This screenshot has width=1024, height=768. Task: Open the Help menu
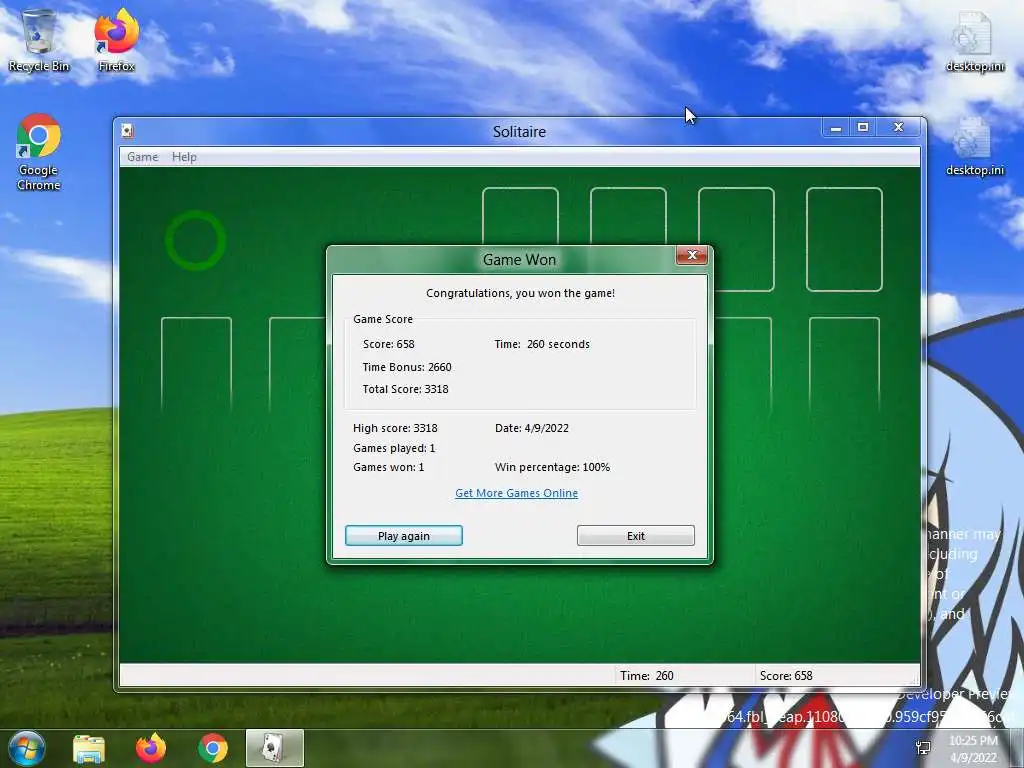[184, 157]
